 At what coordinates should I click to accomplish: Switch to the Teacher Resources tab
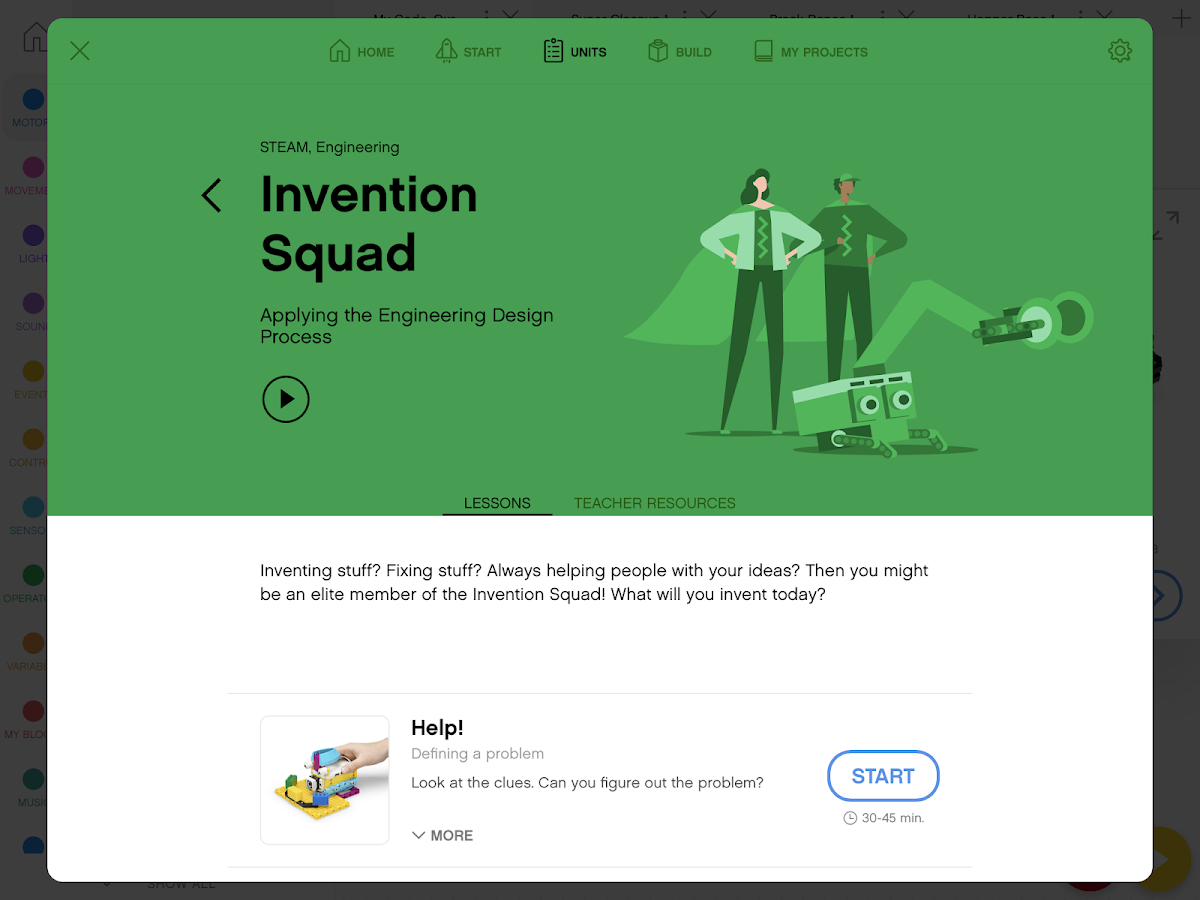(655, 503)
